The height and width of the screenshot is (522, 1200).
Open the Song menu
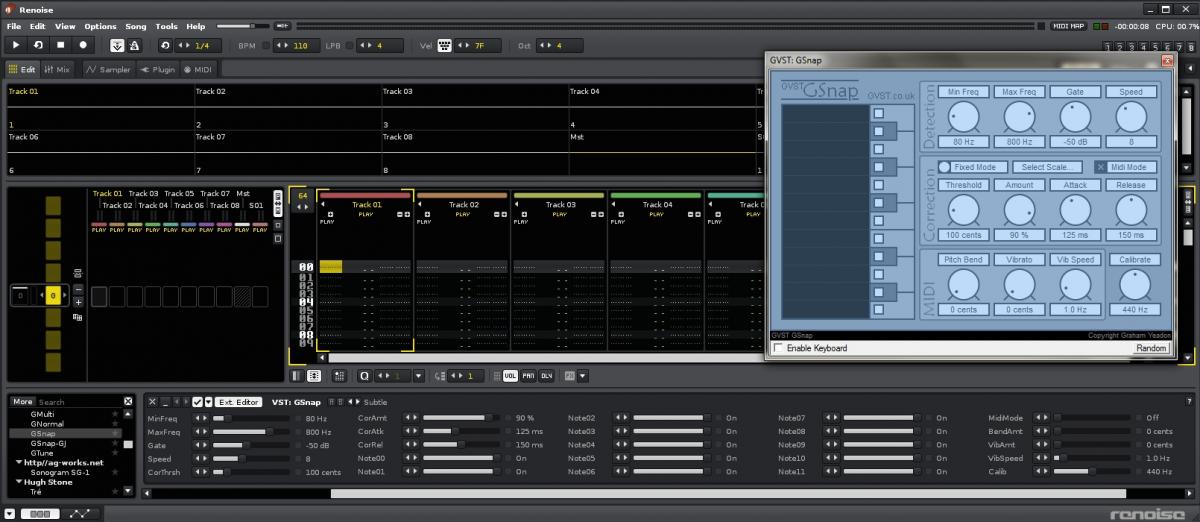pyautogui.click(x=135, y=26)
